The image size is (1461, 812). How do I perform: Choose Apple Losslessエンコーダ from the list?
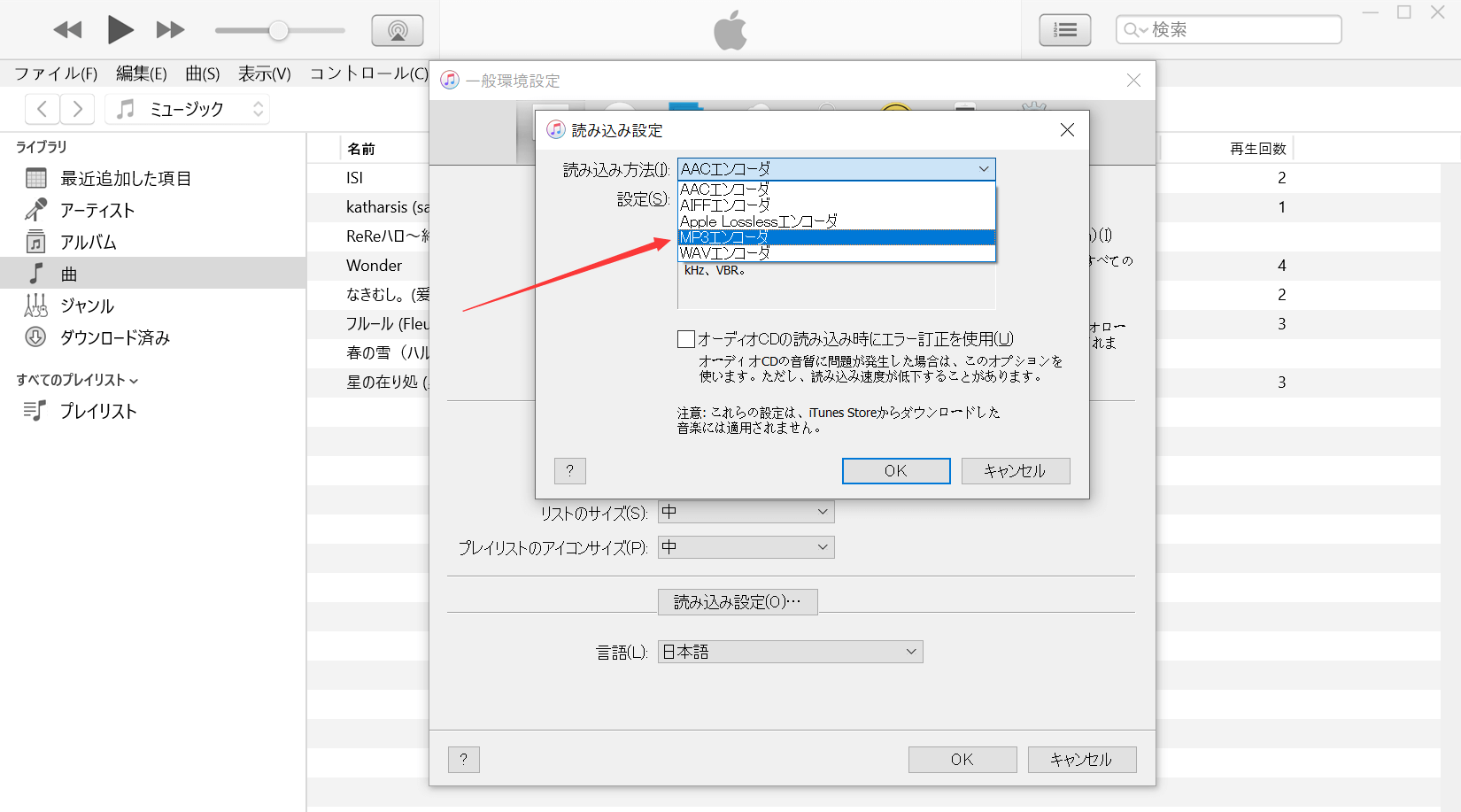click(837, 221)
